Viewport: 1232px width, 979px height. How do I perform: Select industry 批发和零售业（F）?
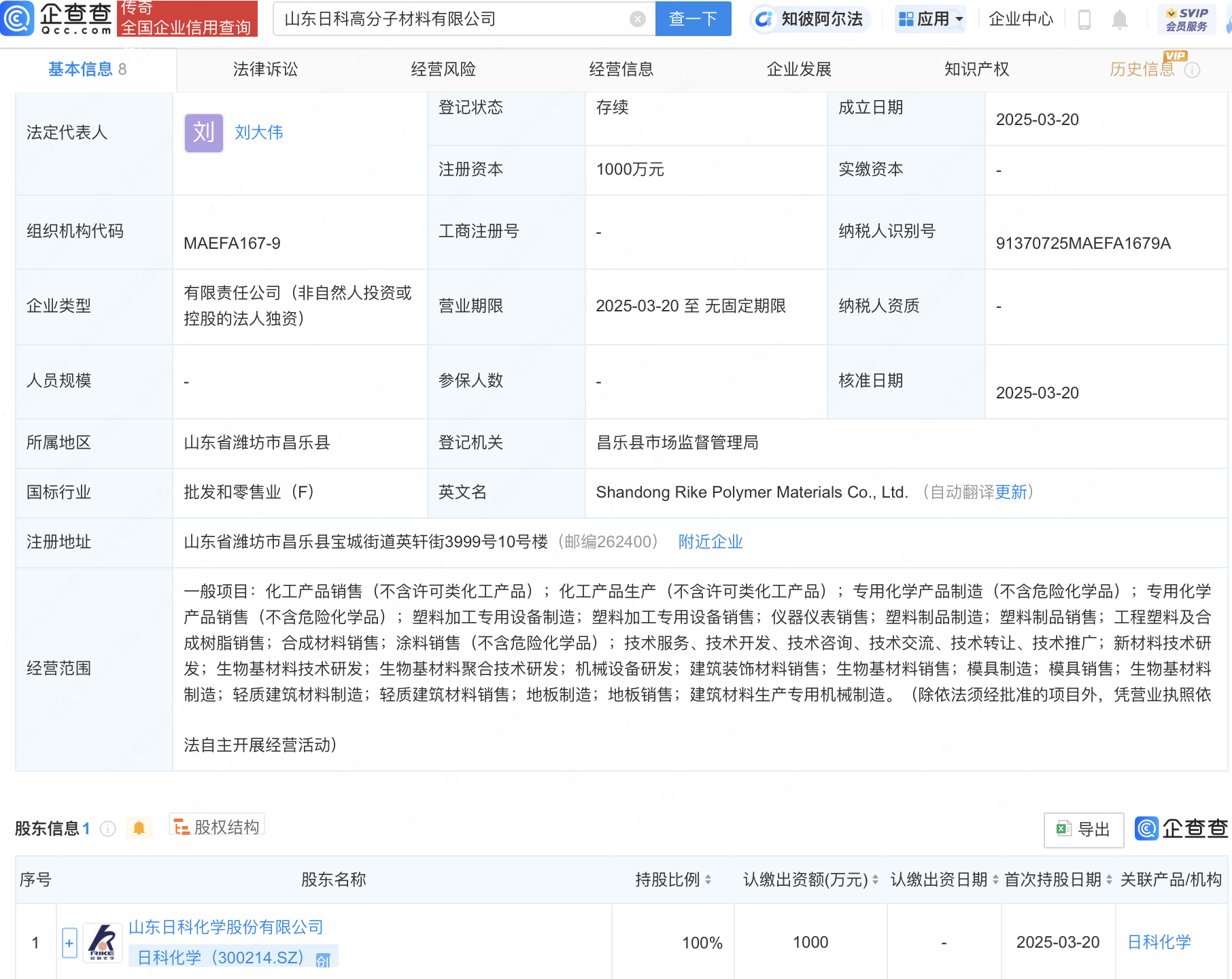[x=249, y=492]
